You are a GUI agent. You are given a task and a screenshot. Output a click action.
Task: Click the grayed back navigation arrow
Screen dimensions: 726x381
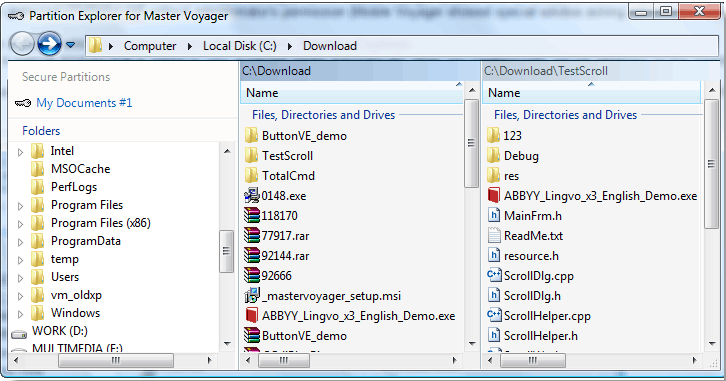point(22,45)
